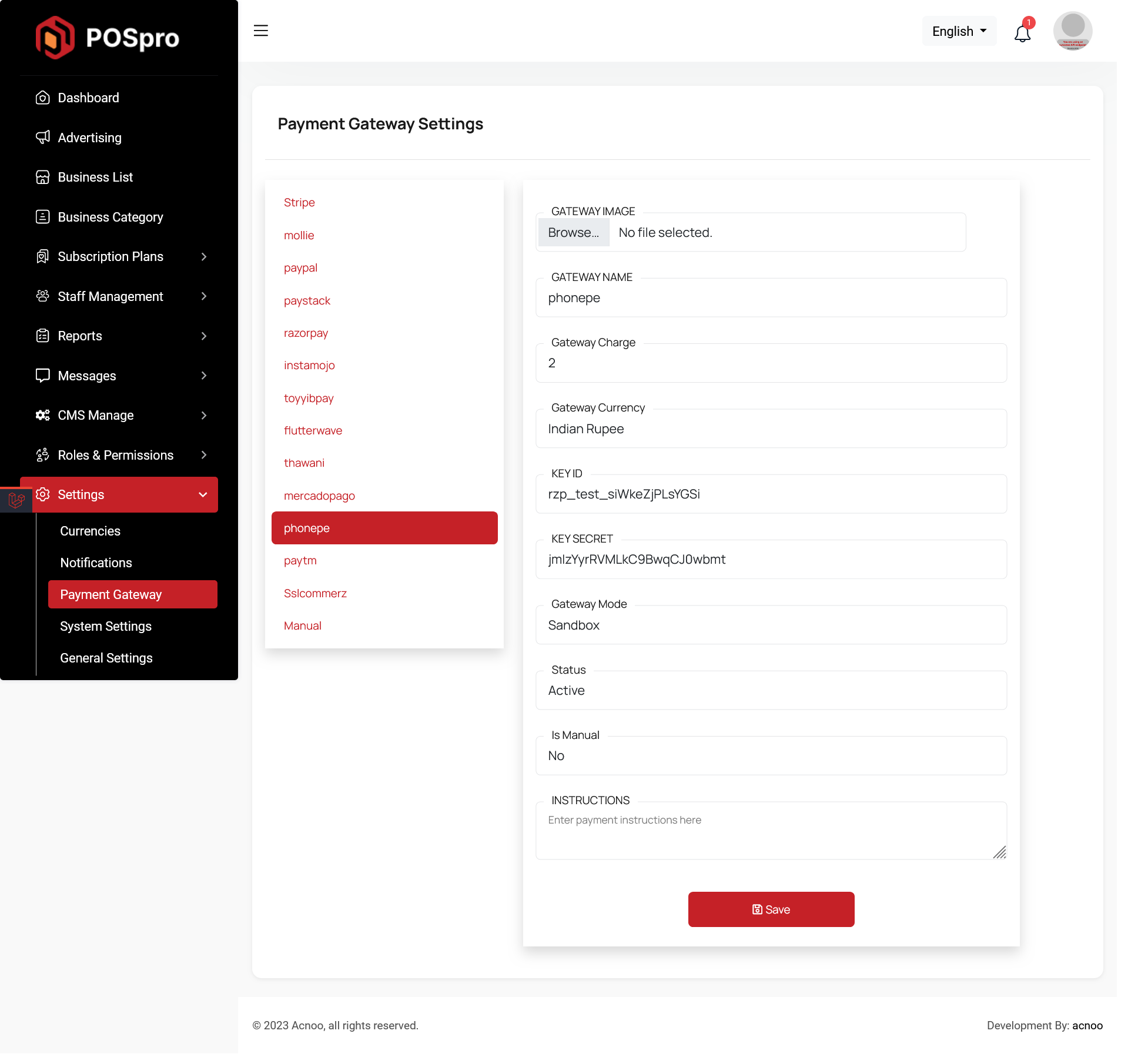The height and width of the screenshot is (1064, 1128).
Task: Open the Gateway Mode Sandbox dropdown
Action: point(771,625)
